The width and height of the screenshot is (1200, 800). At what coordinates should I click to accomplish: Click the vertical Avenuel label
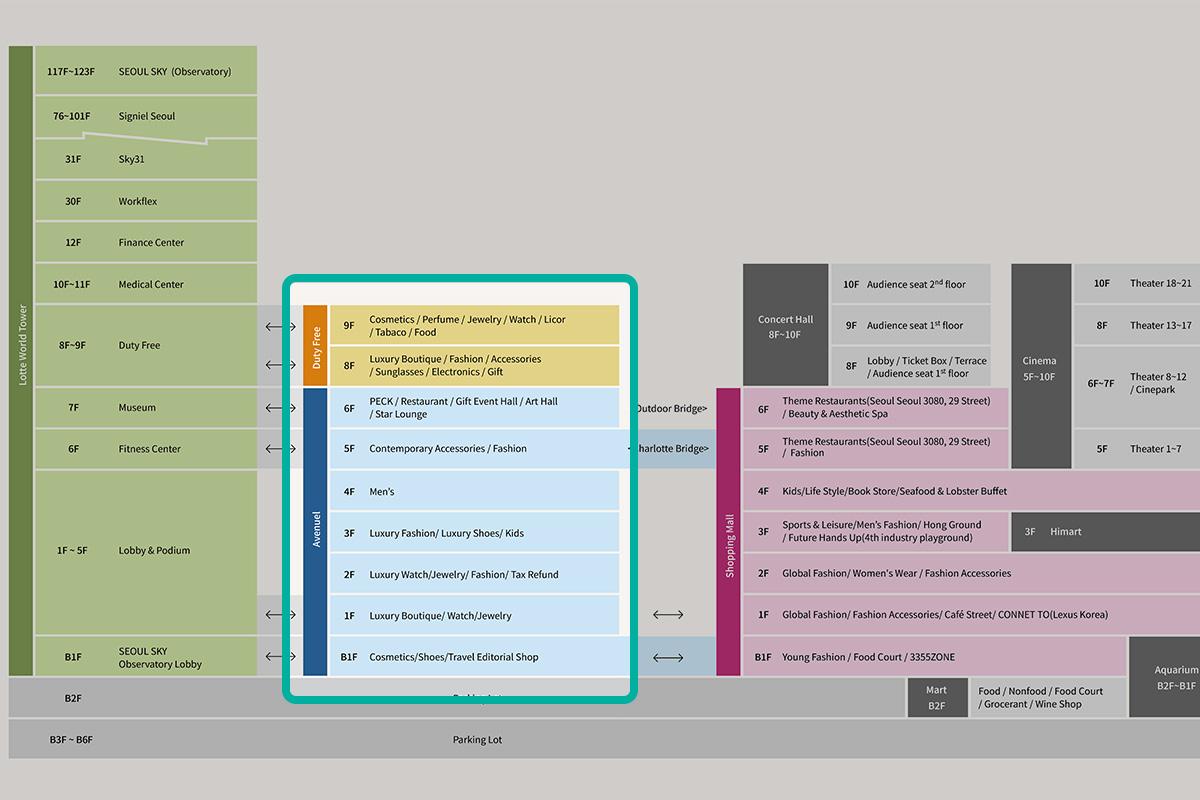(x=316, y=530)
